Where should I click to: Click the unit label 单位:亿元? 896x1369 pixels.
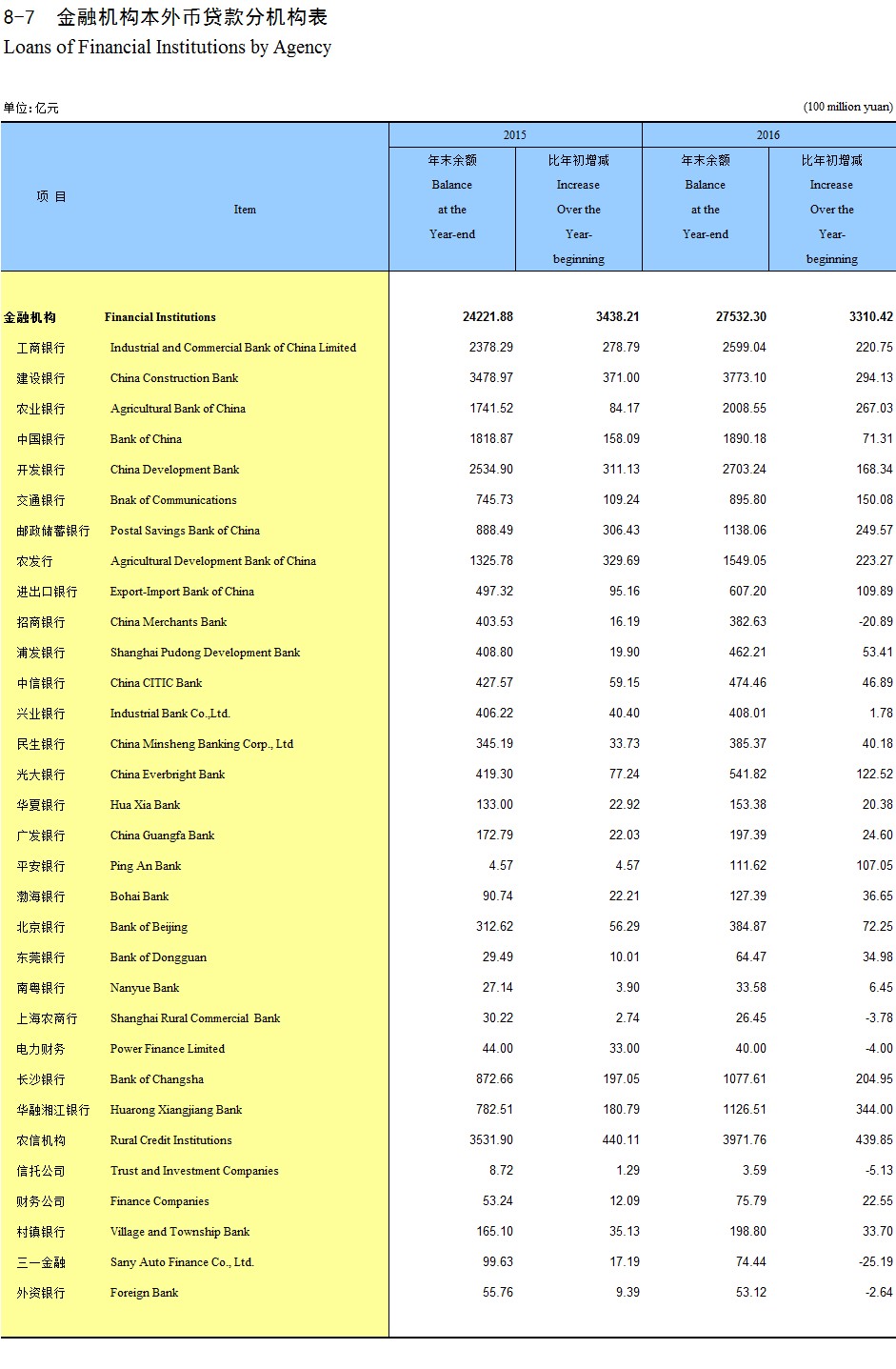click(x=30, y=108)
